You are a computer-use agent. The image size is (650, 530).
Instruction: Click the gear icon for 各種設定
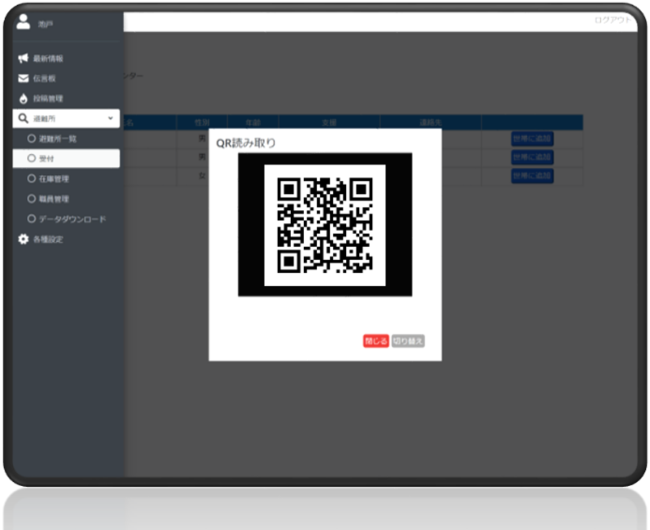23,239
